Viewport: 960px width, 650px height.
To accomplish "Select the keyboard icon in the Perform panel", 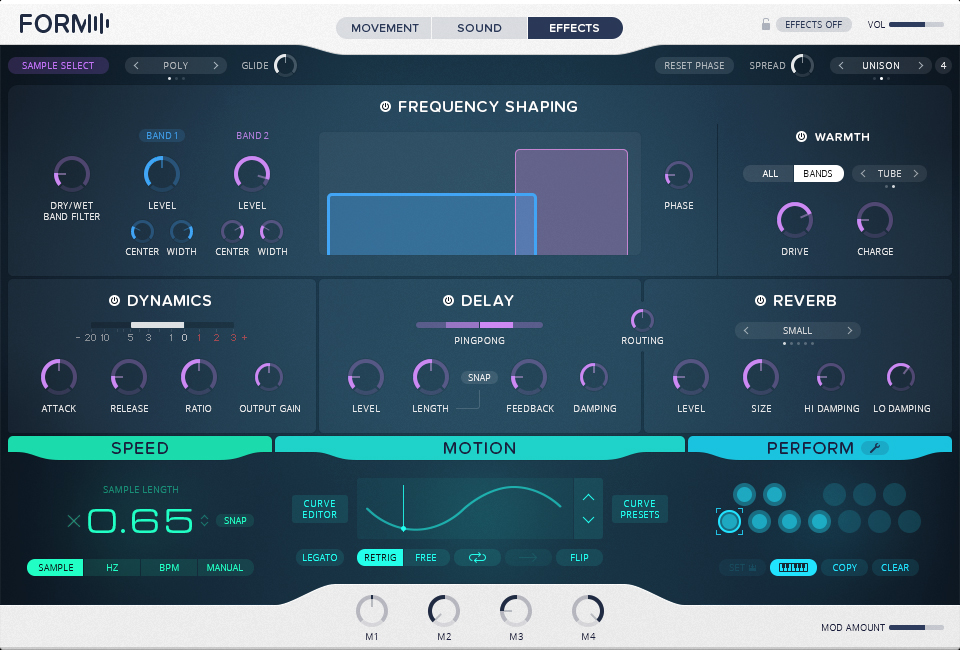I will click(793, 567).
